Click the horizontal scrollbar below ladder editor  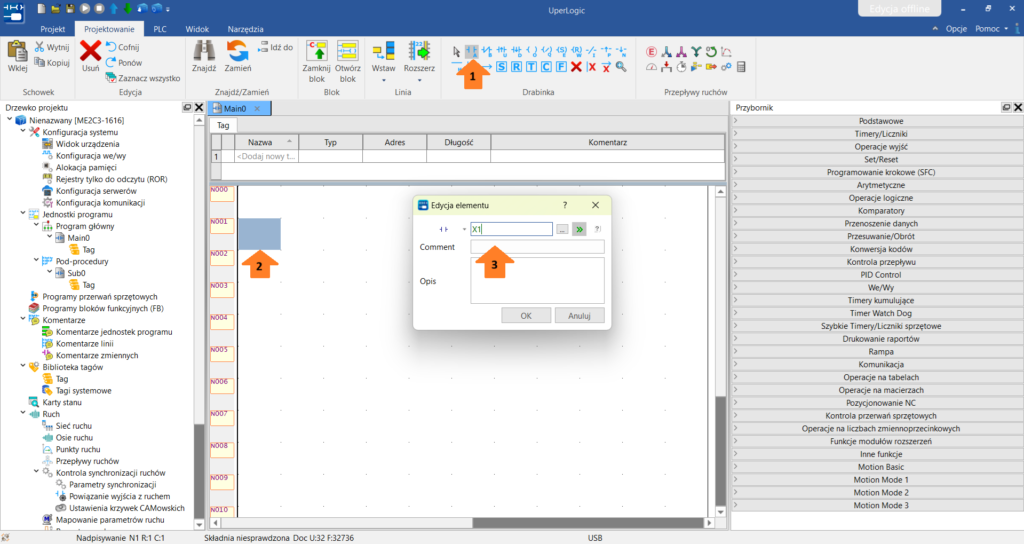point(462,523)
